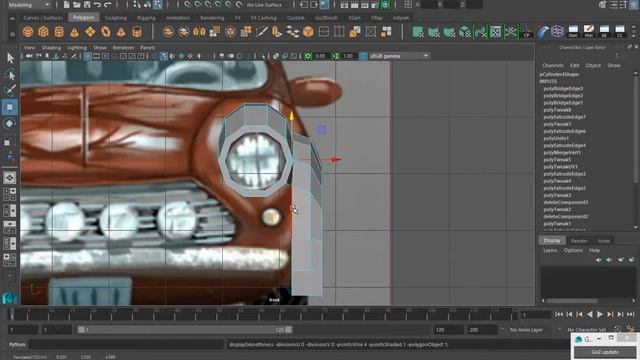Select the Paint selection tool

(10, 91)
